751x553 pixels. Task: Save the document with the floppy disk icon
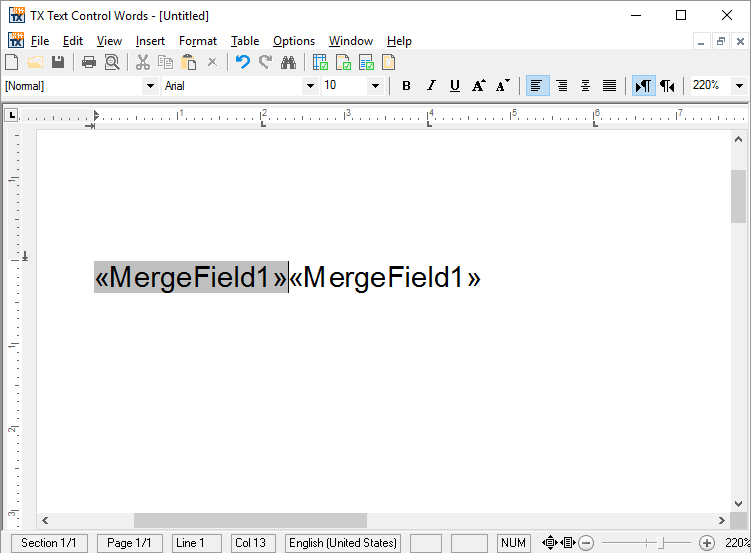click(x=58, y=62)
